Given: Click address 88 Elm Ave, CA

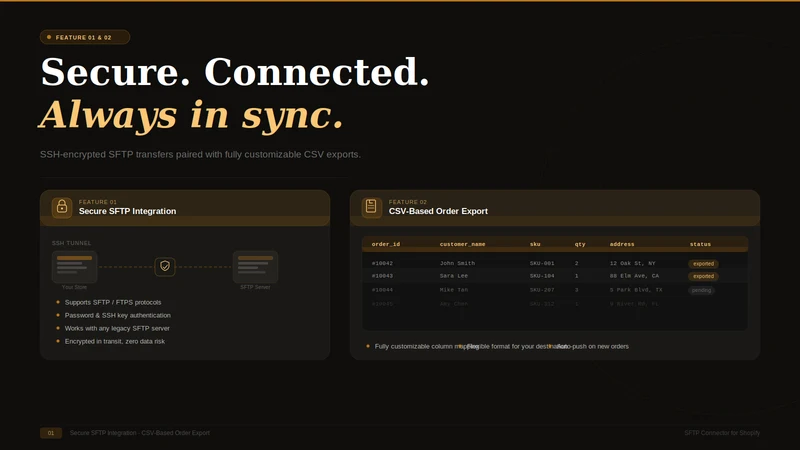Looking at the screenshot, I should [x=634, y=276].
